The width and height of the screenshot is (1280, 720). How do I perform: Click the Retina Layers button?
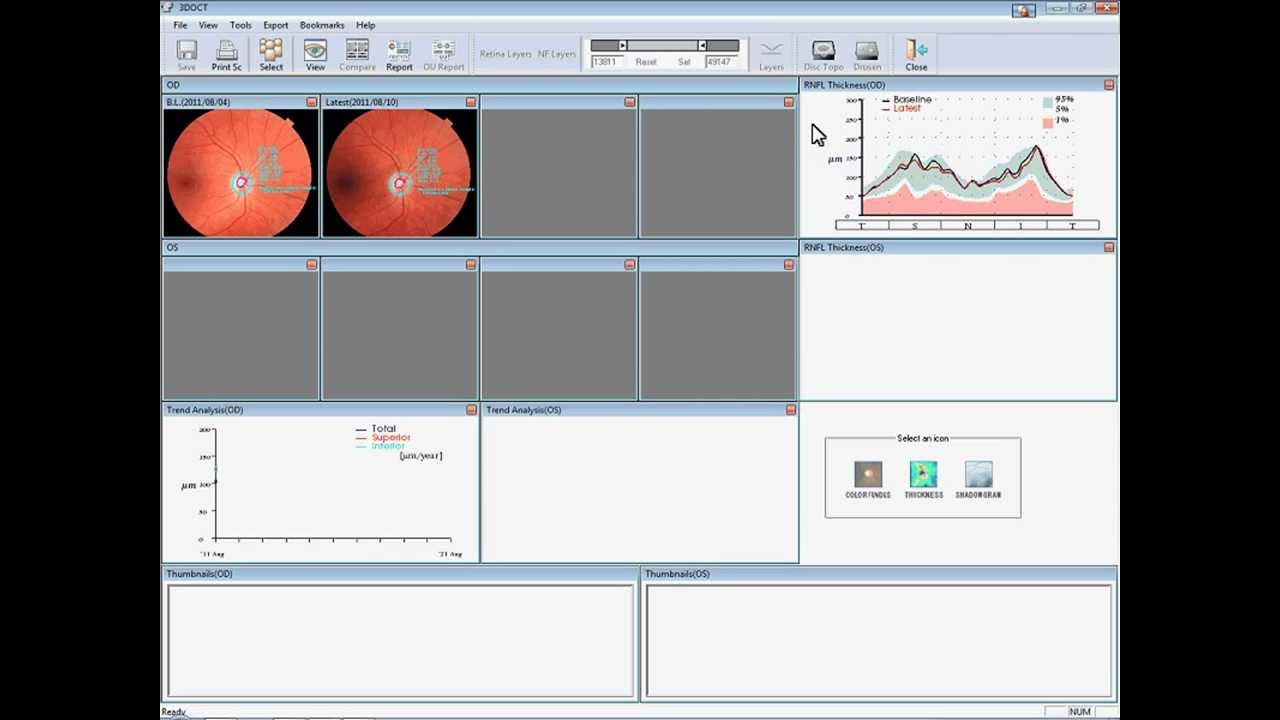pos(505,54)
